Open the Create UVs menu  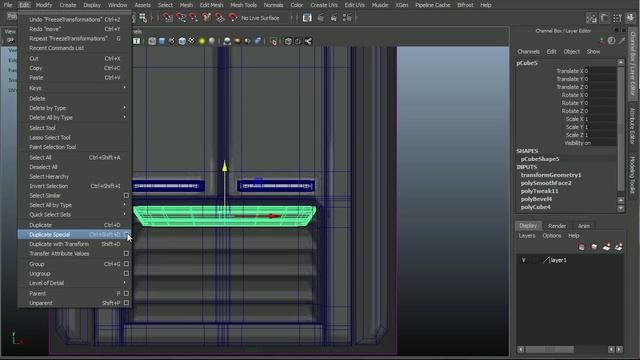[x=324, y=5]
